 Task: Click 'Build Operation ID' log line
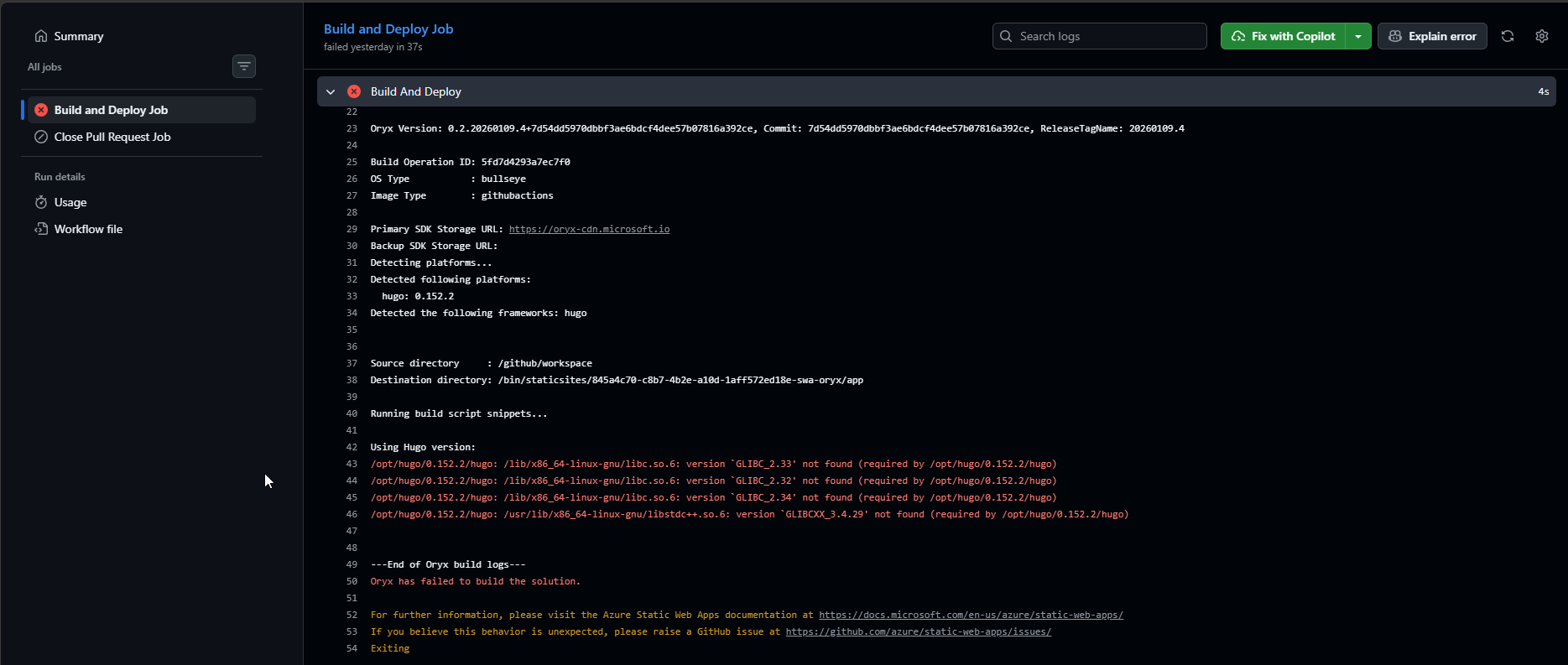point(470,162)
